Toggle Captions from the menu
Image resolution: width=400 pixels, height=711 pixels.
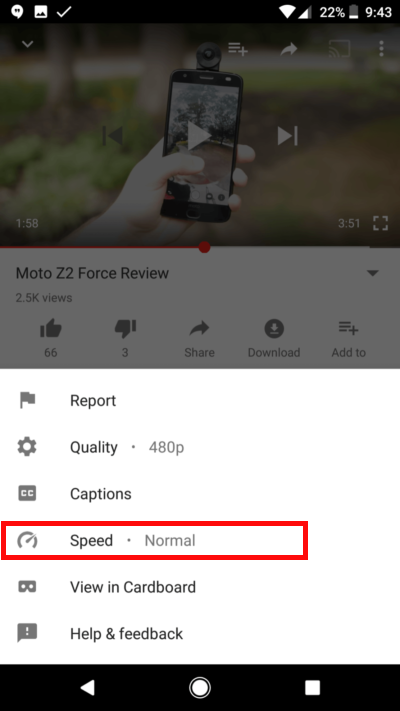tap(200, 494)
